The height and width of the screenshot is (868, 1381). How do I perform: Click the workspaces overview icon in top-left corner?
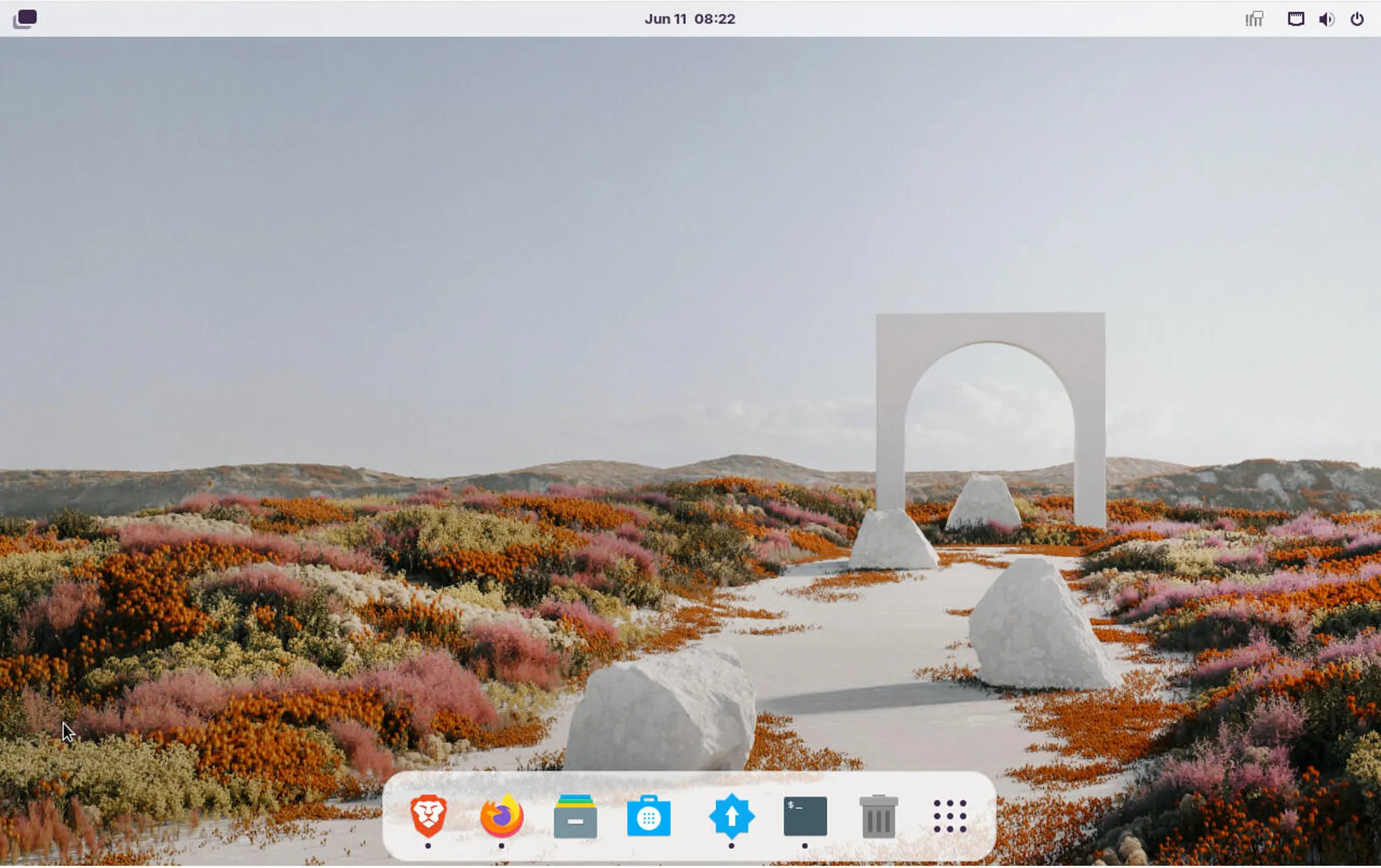click(x=25, y=19)
